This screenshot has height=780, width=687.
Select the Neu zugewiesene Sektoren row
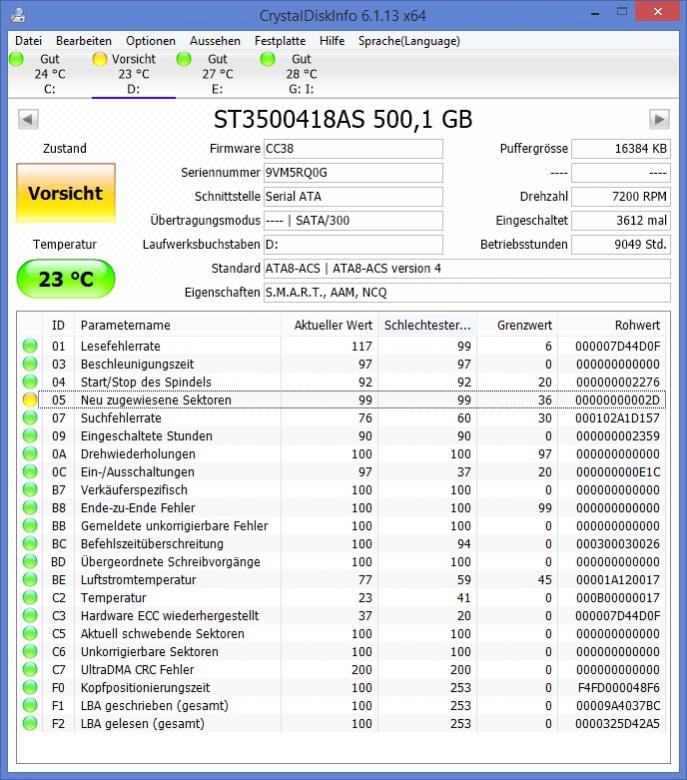[343, 400]
